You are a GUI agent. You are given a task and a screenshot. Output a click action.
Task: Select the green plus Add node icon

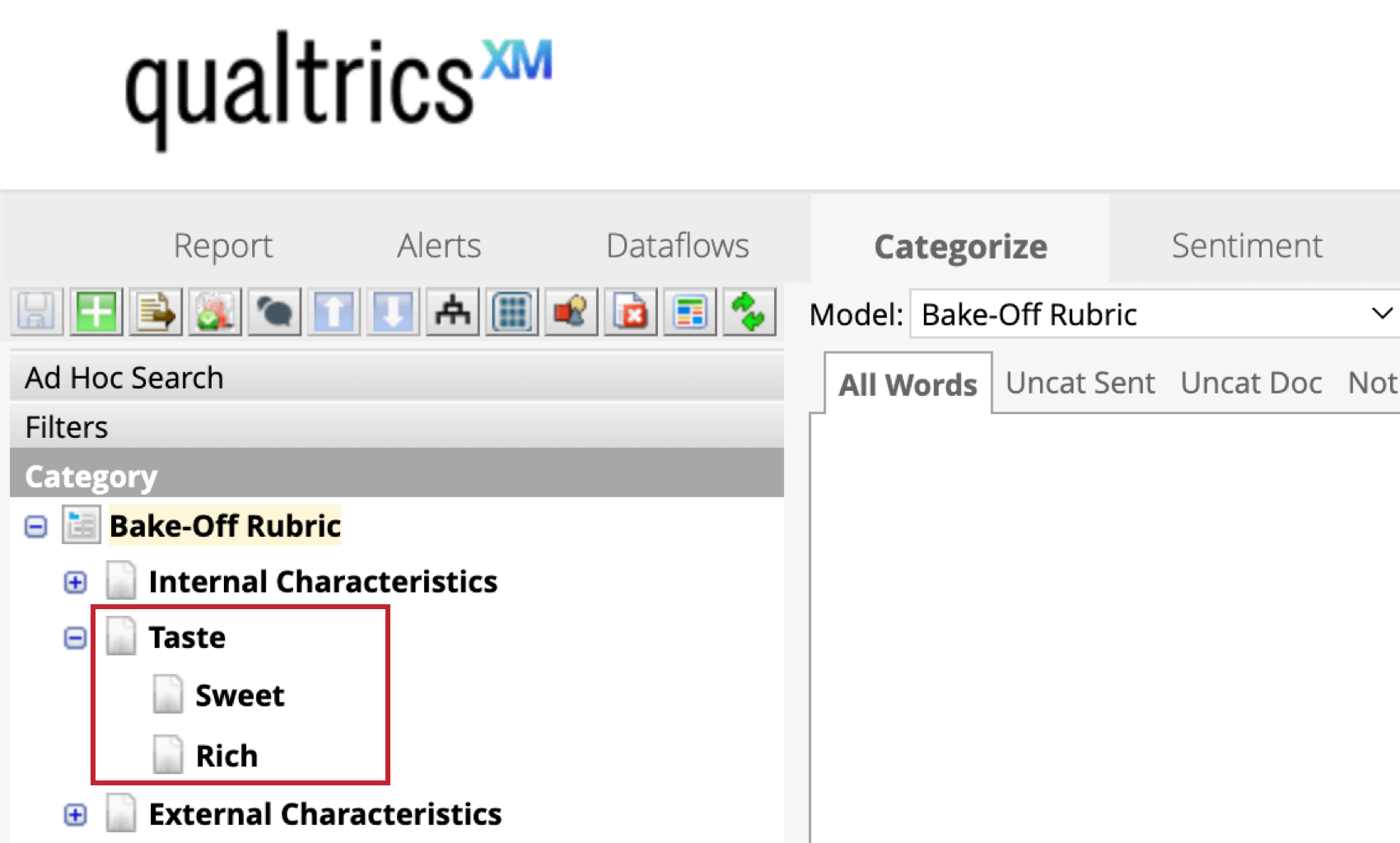tap(96, 311)
